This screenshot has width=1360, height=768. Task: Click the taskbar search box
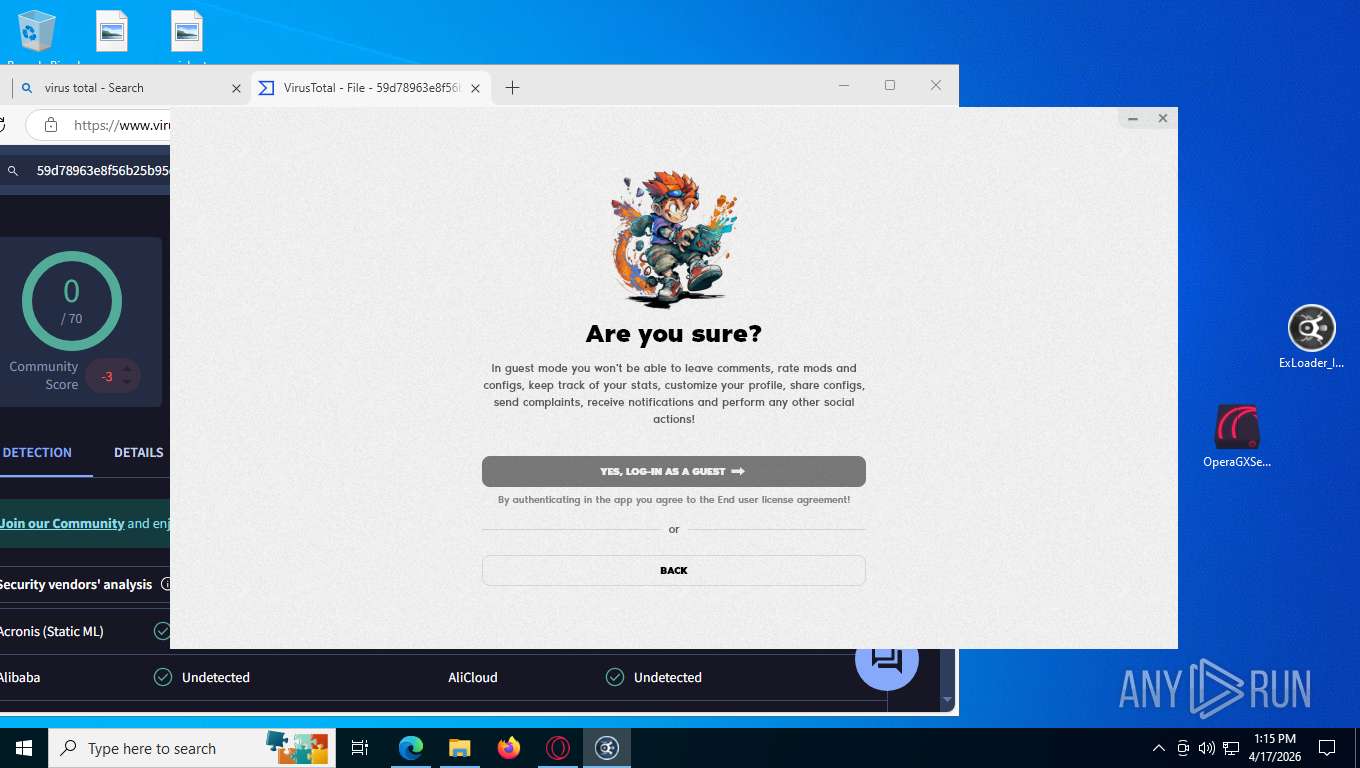(x=191, y=748)
